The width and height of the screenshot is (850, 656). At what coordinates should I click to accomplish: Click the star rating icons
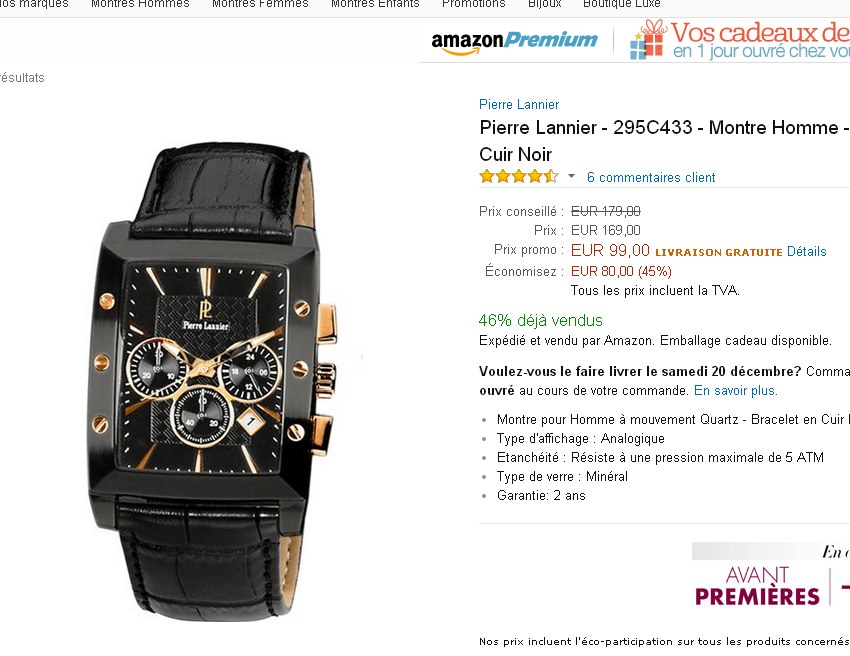click(518, 177)
